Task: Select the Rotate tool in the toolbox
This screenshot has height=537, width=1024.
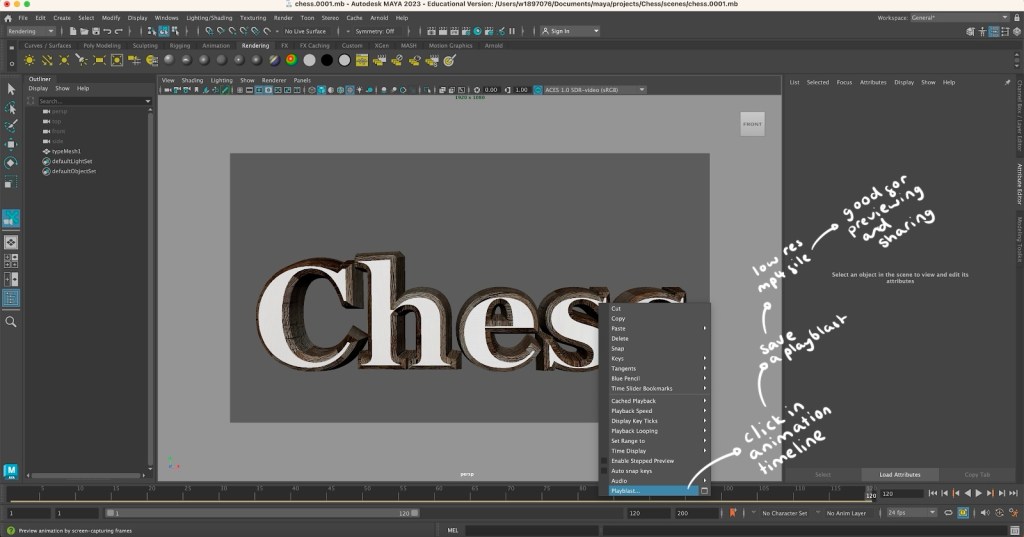Action: [x=11, y=162]
